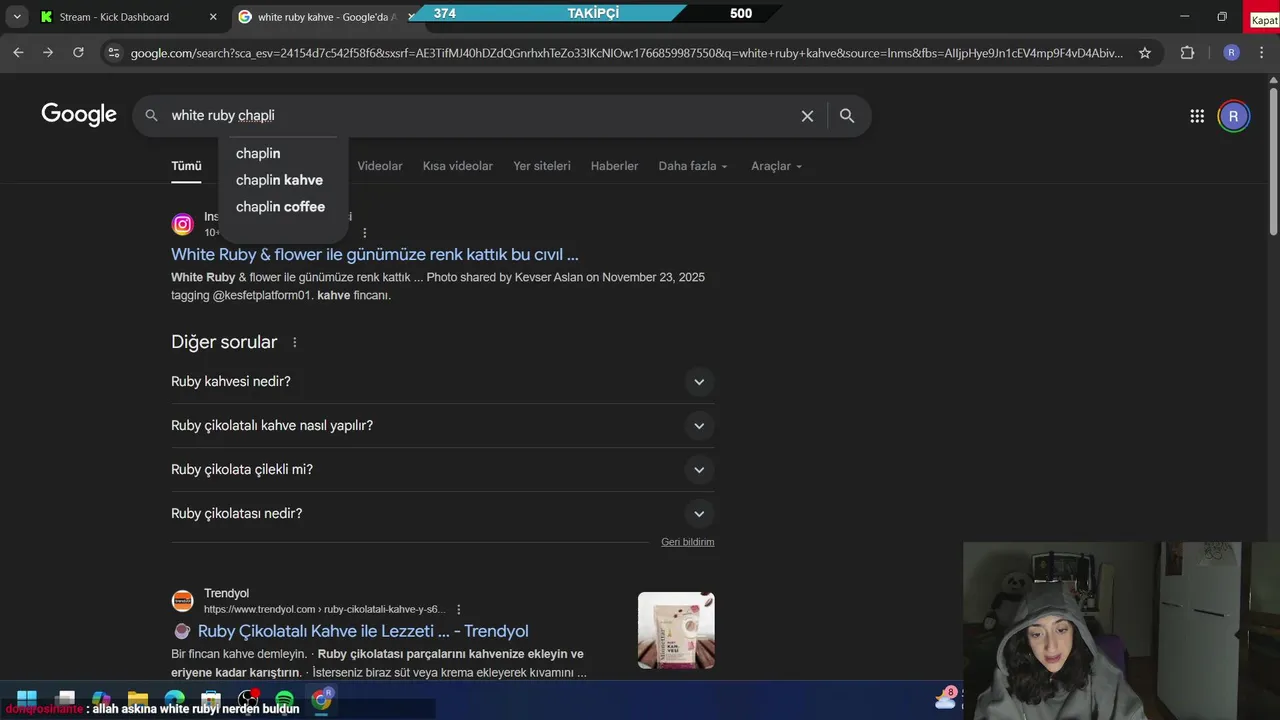Click the 'Geri bildirim' feedback link
The width and height of the screenshot is (1280, 720).
688,542
